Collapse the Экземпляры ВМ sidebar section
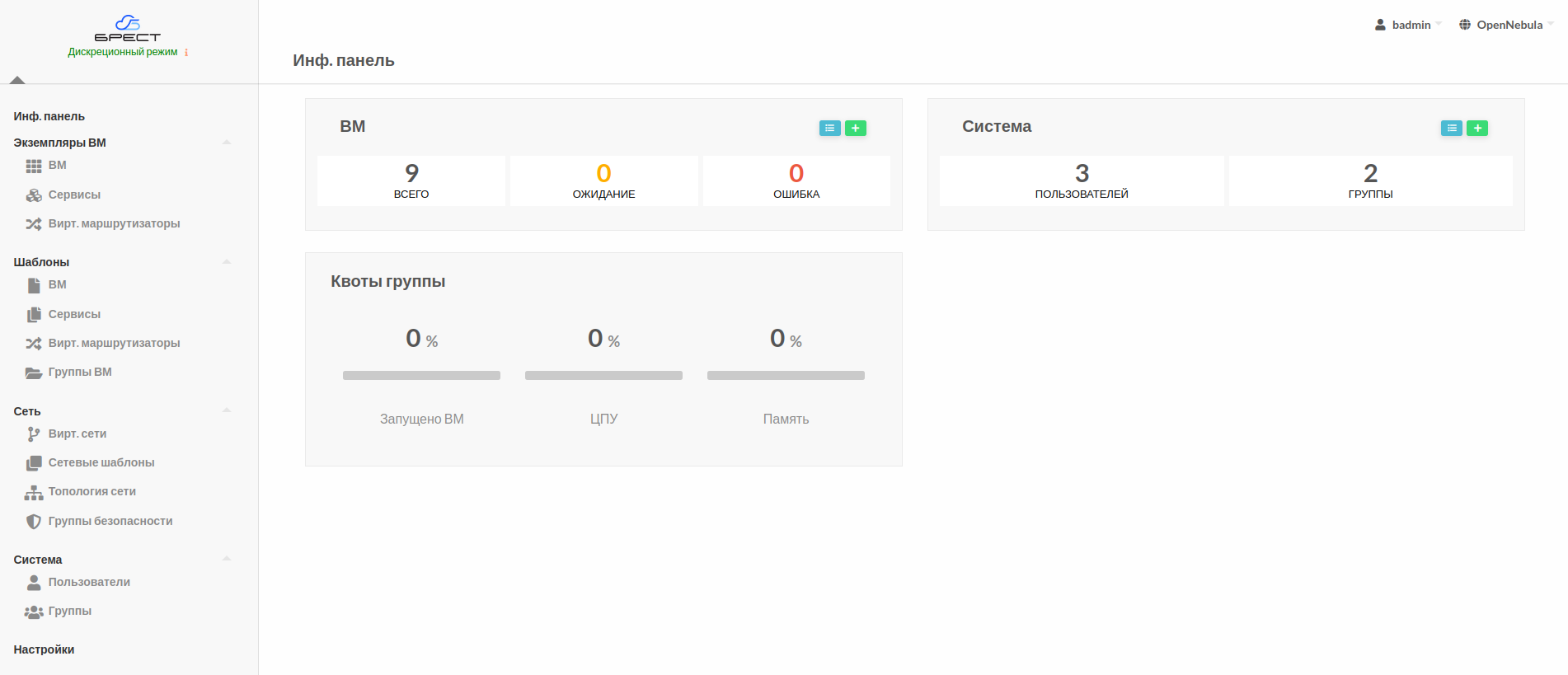 [x=226, y=143]
